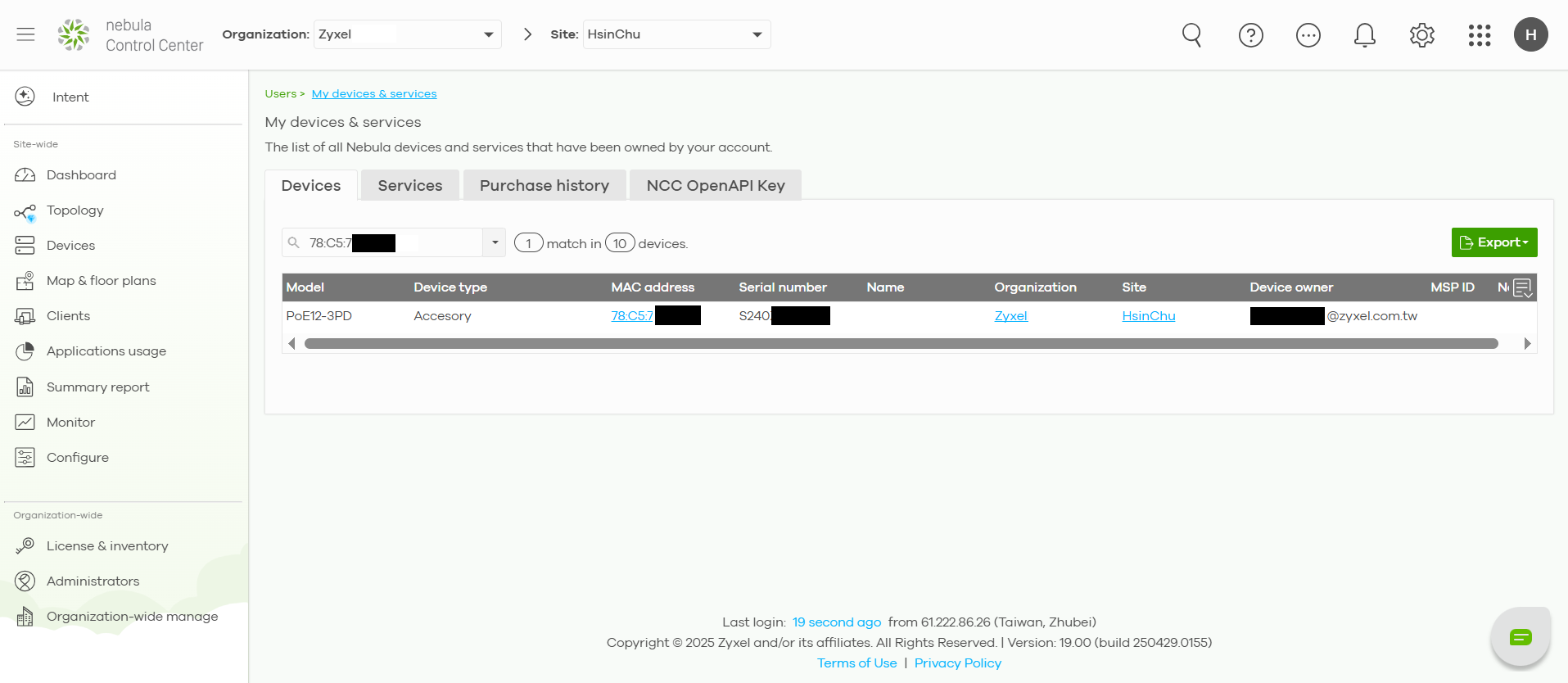
Task: Open the settings gear icon
Action: coord(1421,35)
